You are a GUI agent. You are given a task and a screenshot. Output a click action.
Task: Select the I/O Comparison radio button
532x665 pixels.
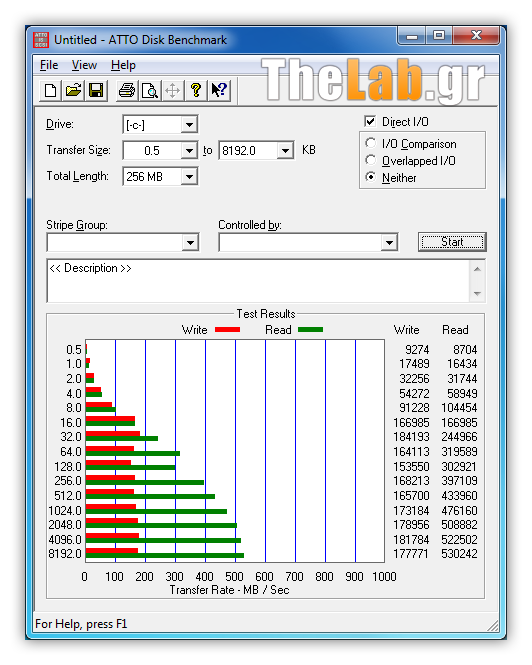point(370,143)
